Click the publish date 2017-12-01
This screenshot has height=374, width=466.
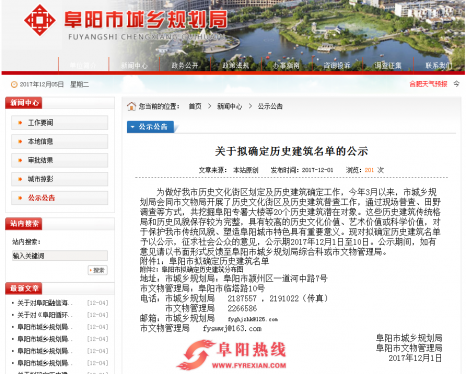(317, 170)
